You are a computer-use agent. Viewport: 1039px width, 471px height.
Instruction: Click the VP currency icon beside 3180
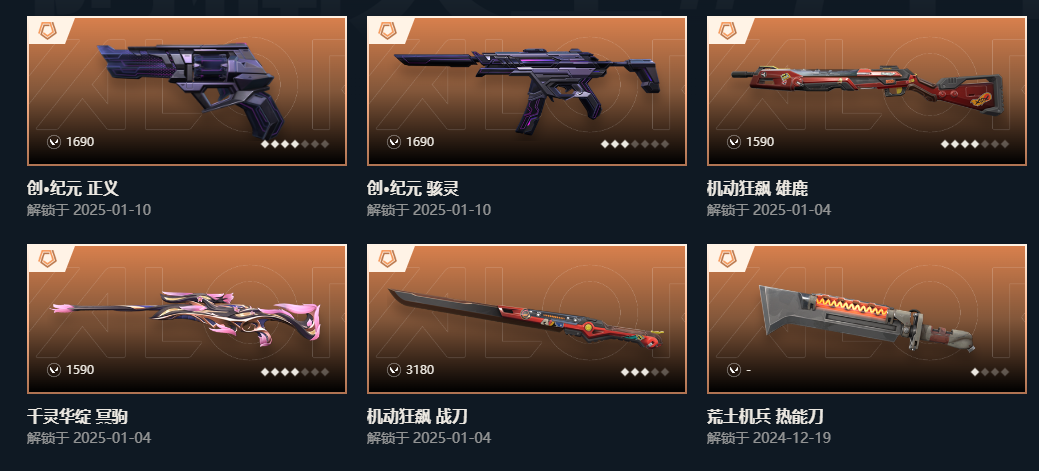tap(394, 370)
